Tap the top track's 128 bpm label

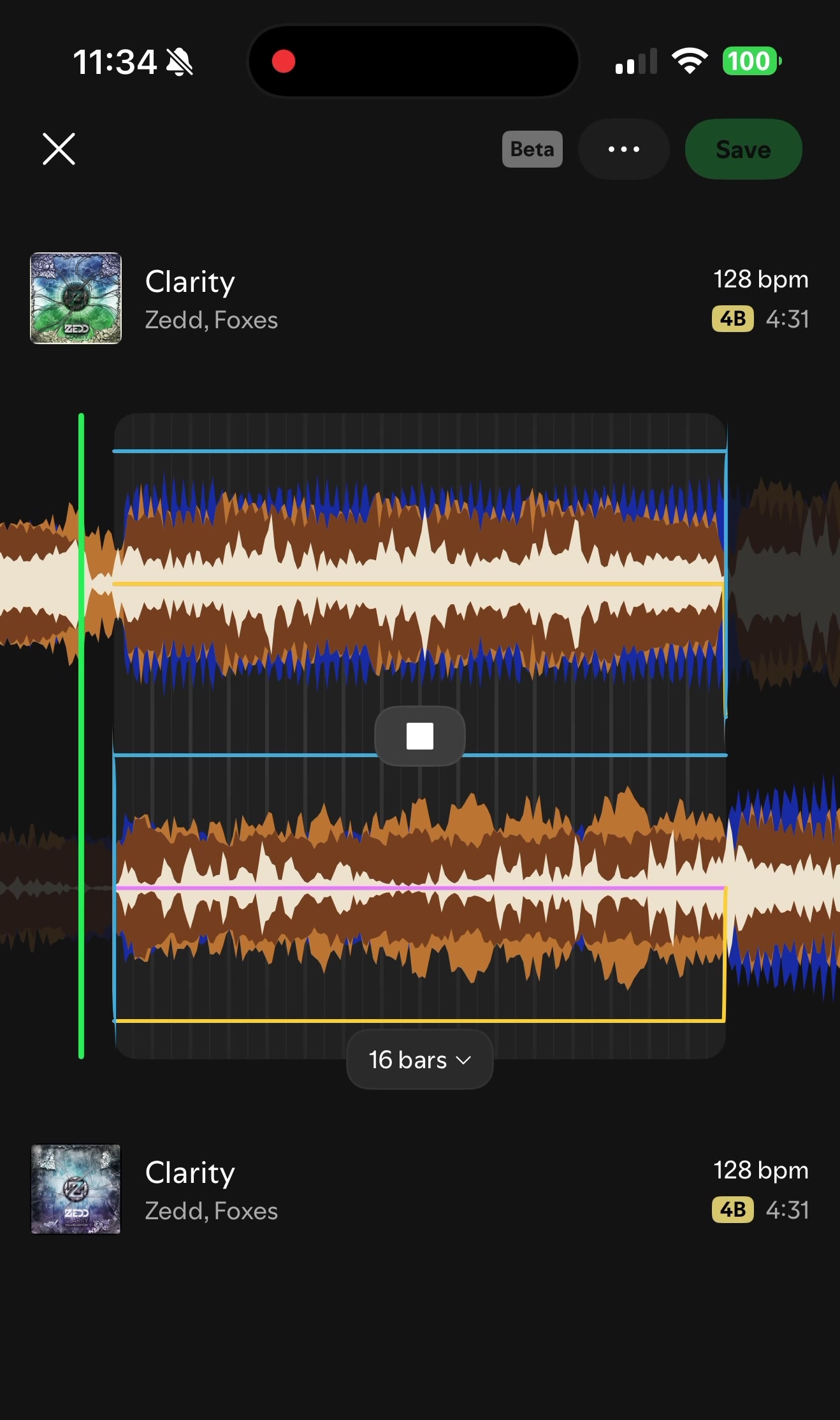click(761, 279)
